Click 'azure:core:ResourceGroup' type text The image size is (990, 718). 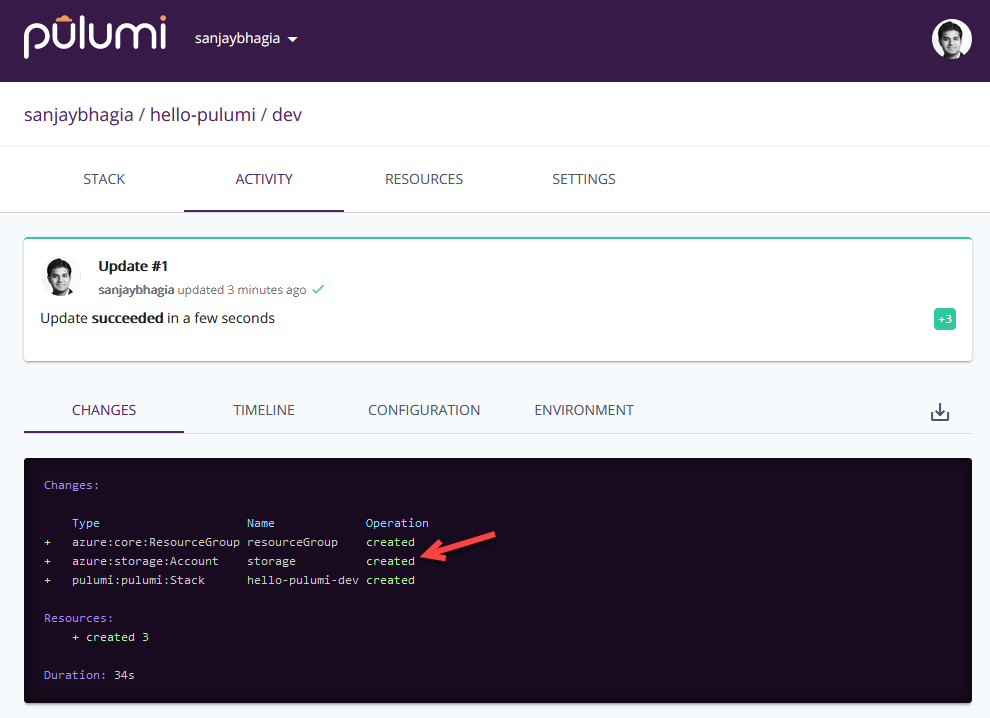click(x=155, y=542)
